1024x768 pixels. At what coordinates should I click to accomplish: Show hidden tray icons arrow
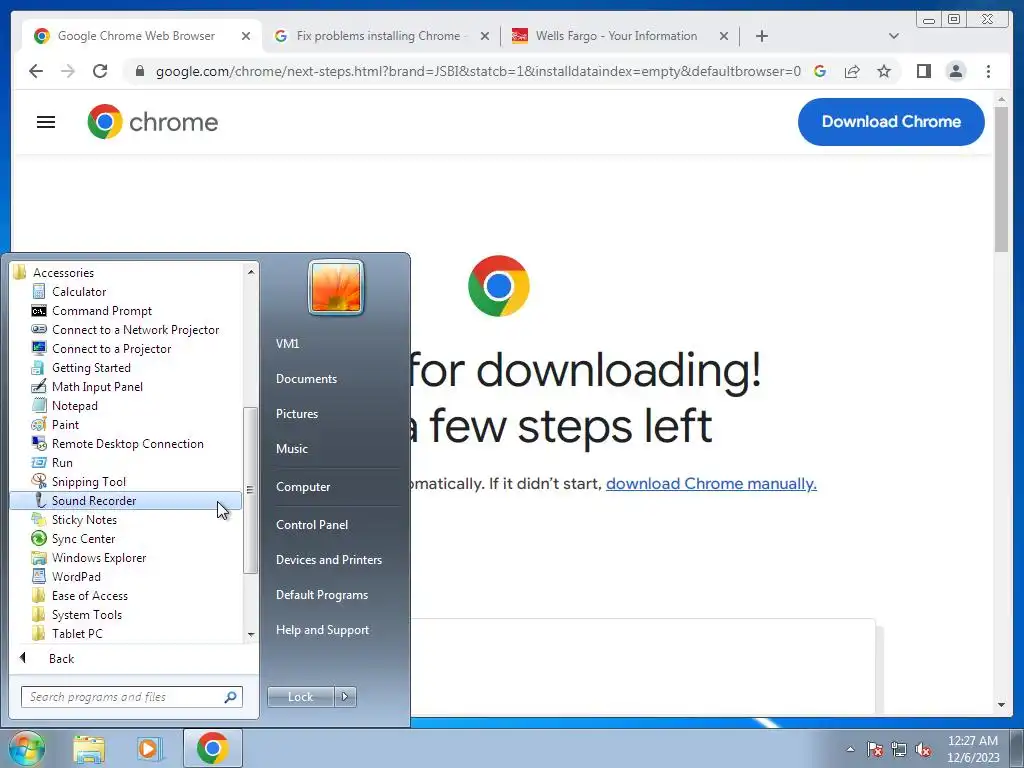click(x=850, y=750)
